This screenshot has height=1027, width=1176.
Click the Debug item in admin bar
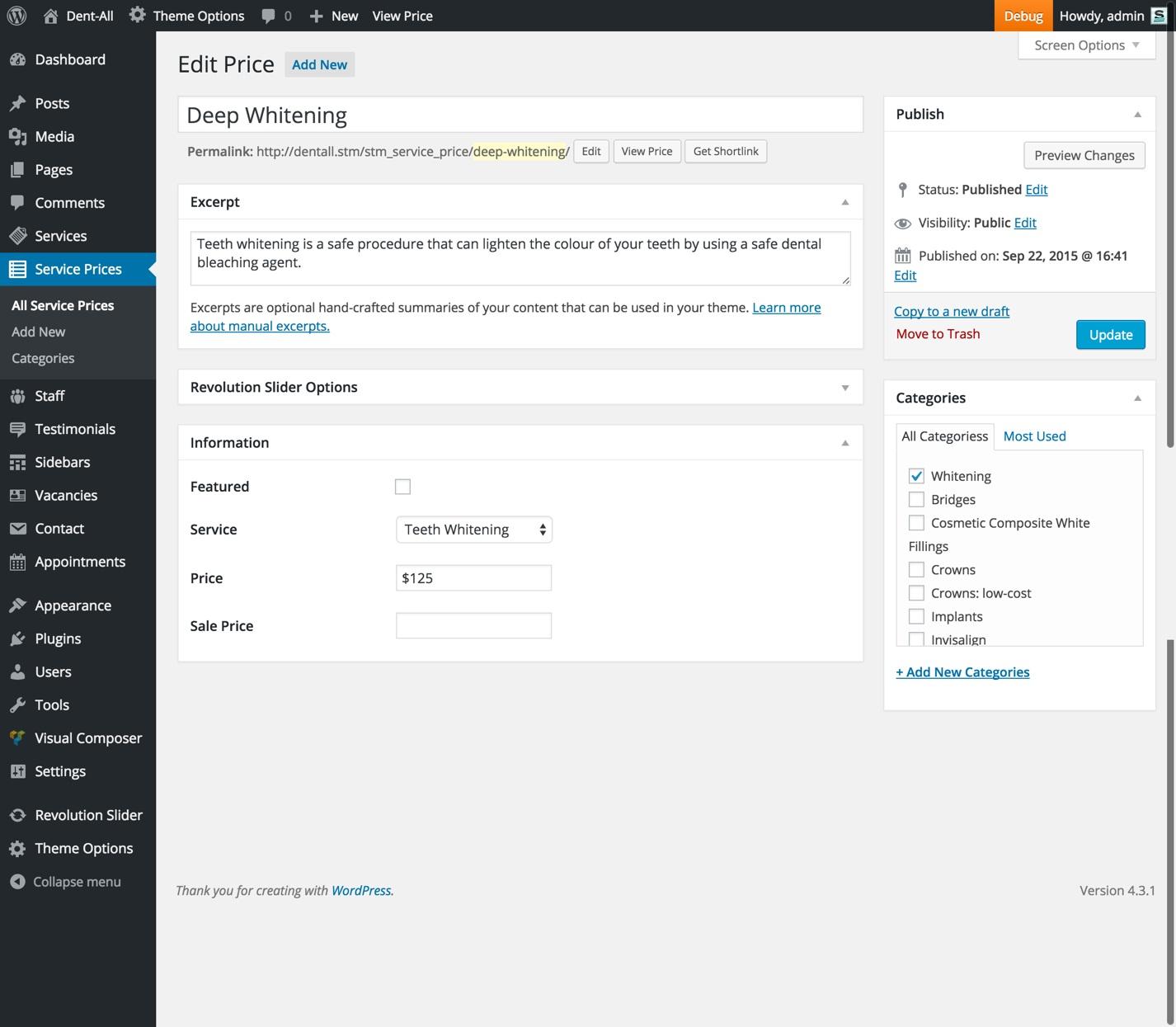[1023, 16]
